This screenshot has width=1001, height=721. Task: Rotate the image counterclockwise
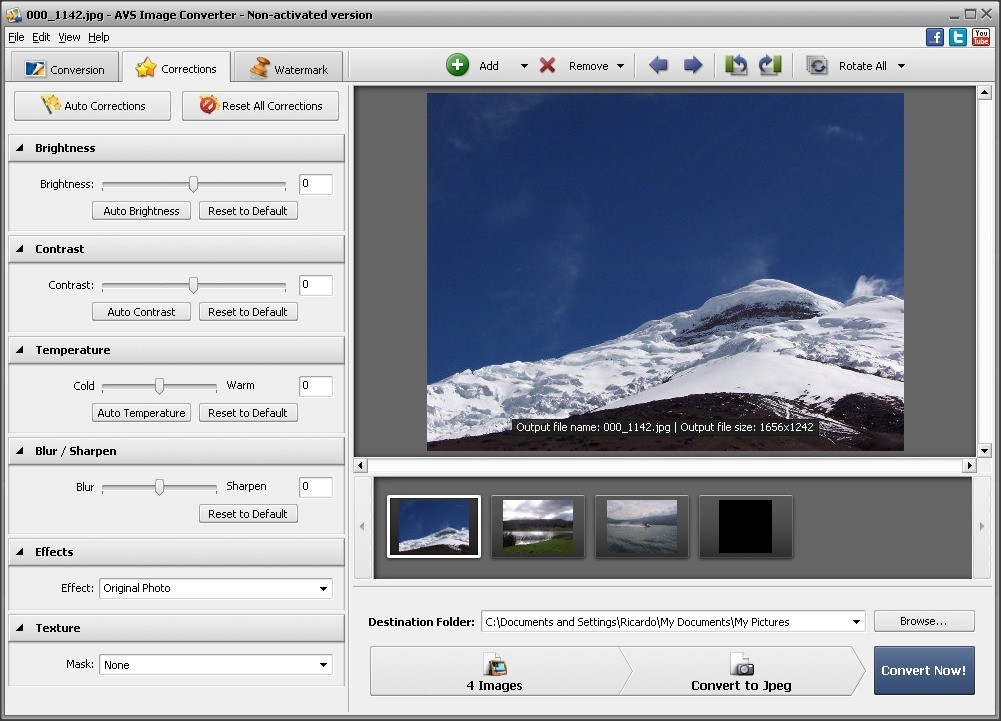pyautogui.click(x=737, y=64)
